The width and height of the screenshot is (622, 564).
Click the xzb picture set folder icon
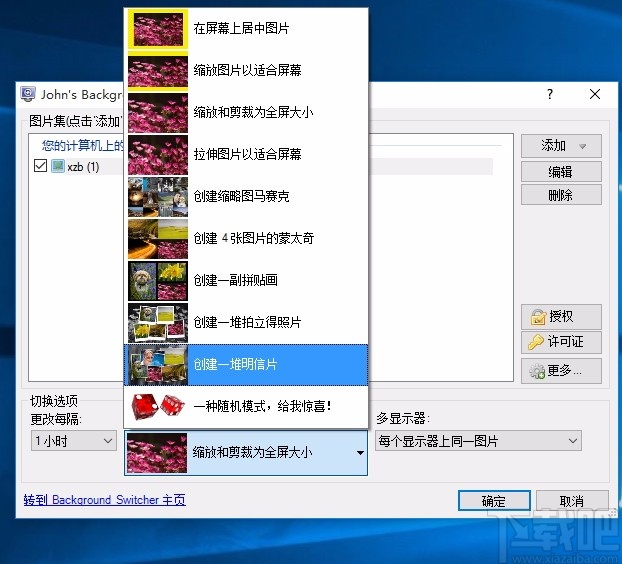point(58,166)
